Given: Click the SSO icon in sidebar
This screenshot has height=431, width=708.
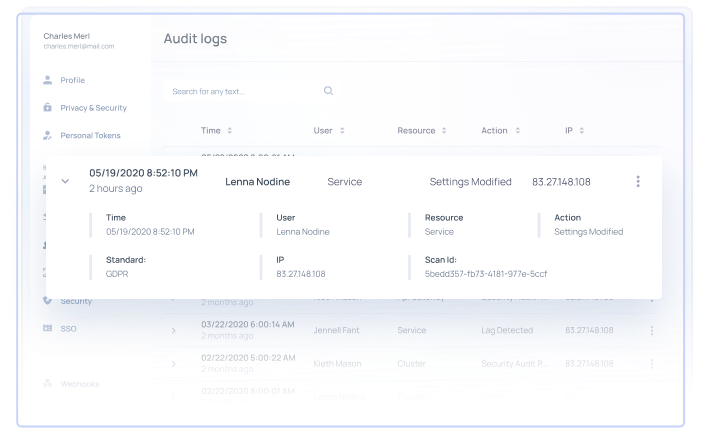Looking at the screenshot, I should coord(47,328).
